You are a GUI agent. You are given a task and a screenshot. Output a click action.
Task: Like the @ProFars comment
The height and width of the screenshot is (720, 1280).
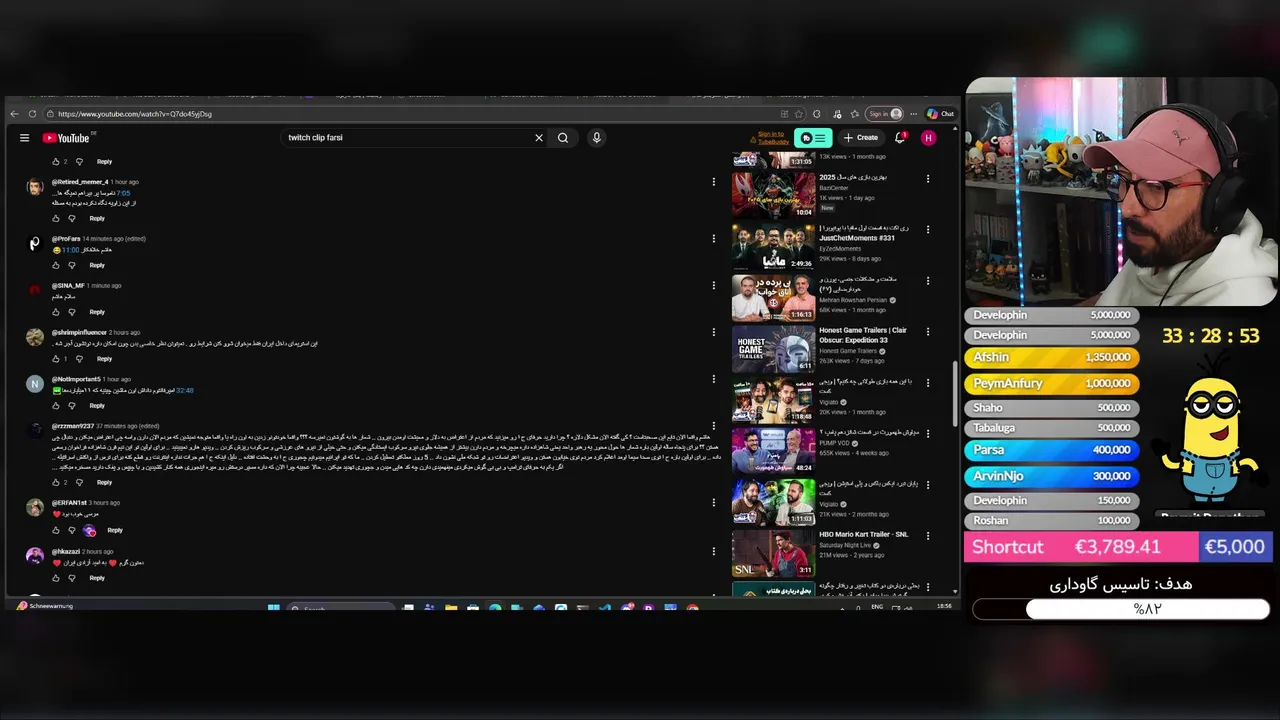(x=56, y=265)
